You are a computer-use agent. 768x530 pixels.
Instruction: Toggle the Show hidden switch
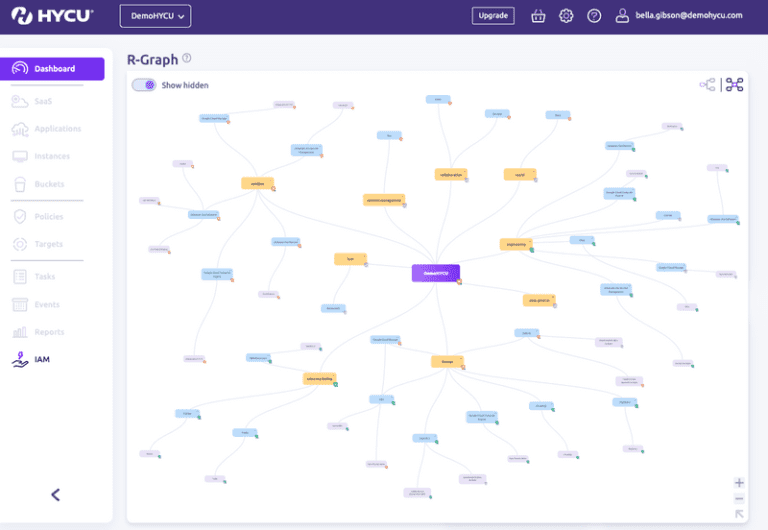pyautogui.click(x=145, y=85)
